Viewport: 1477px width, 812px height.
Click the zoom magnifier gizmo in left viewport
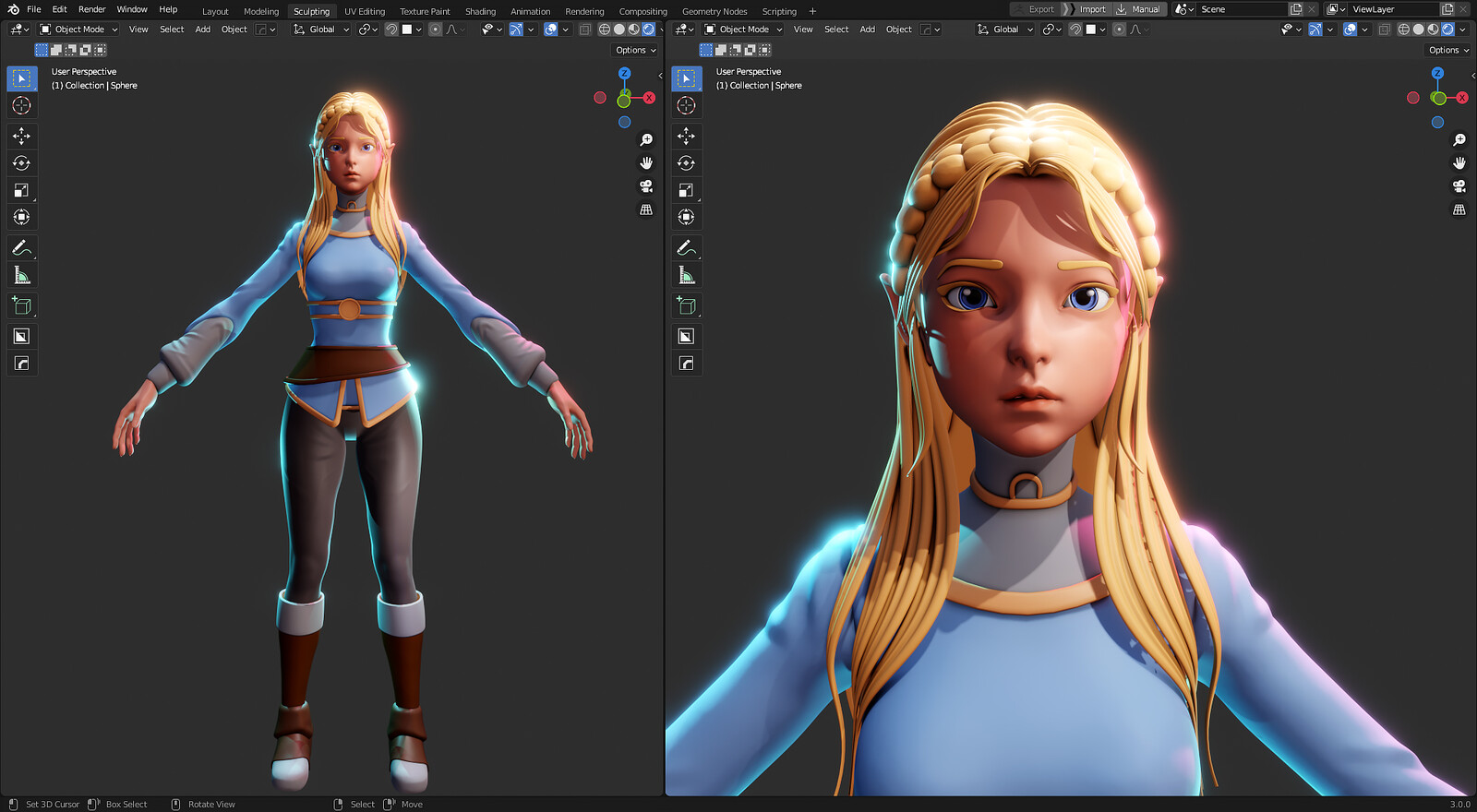[x=646, y=139]
